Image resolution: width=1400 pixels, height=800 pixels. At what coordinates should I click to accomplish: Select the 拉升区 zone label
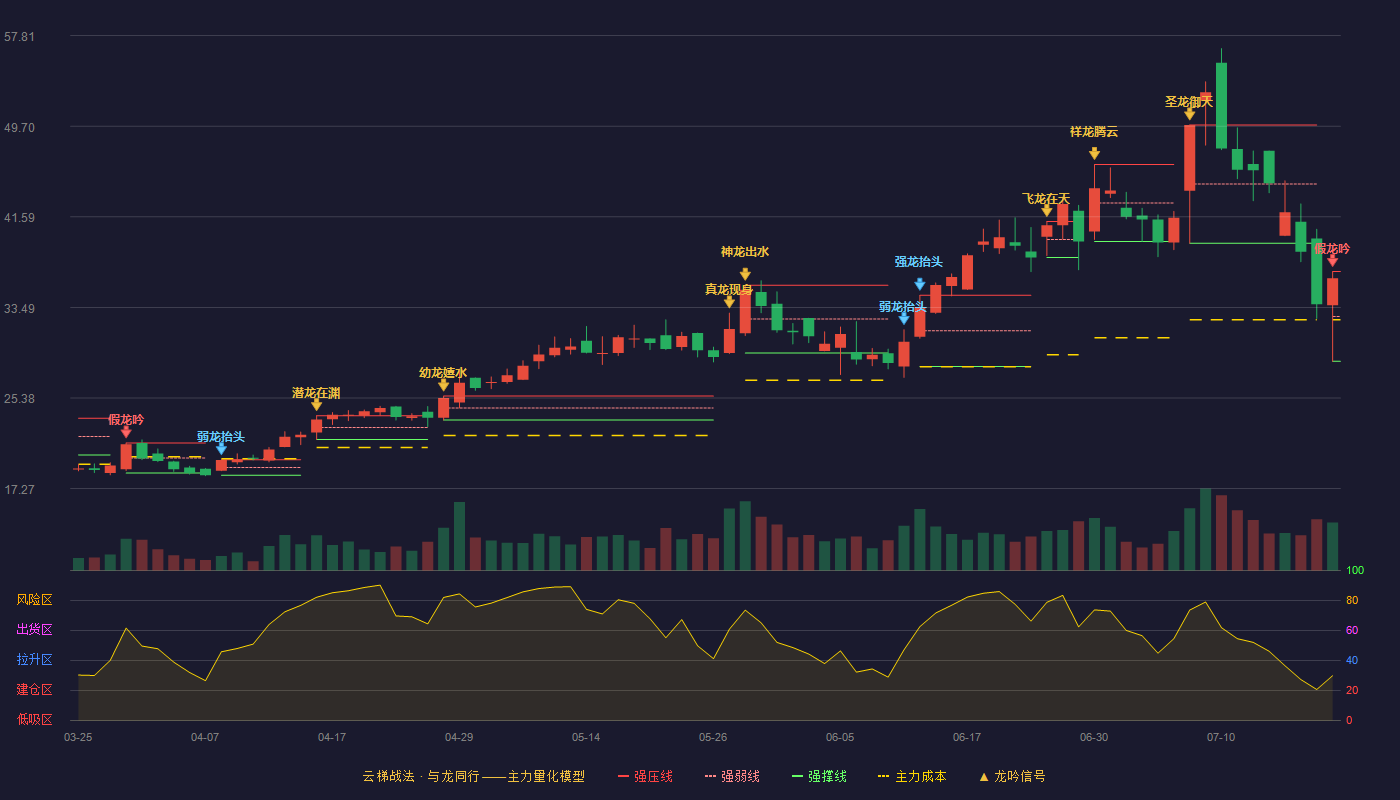tap(34, 660)
